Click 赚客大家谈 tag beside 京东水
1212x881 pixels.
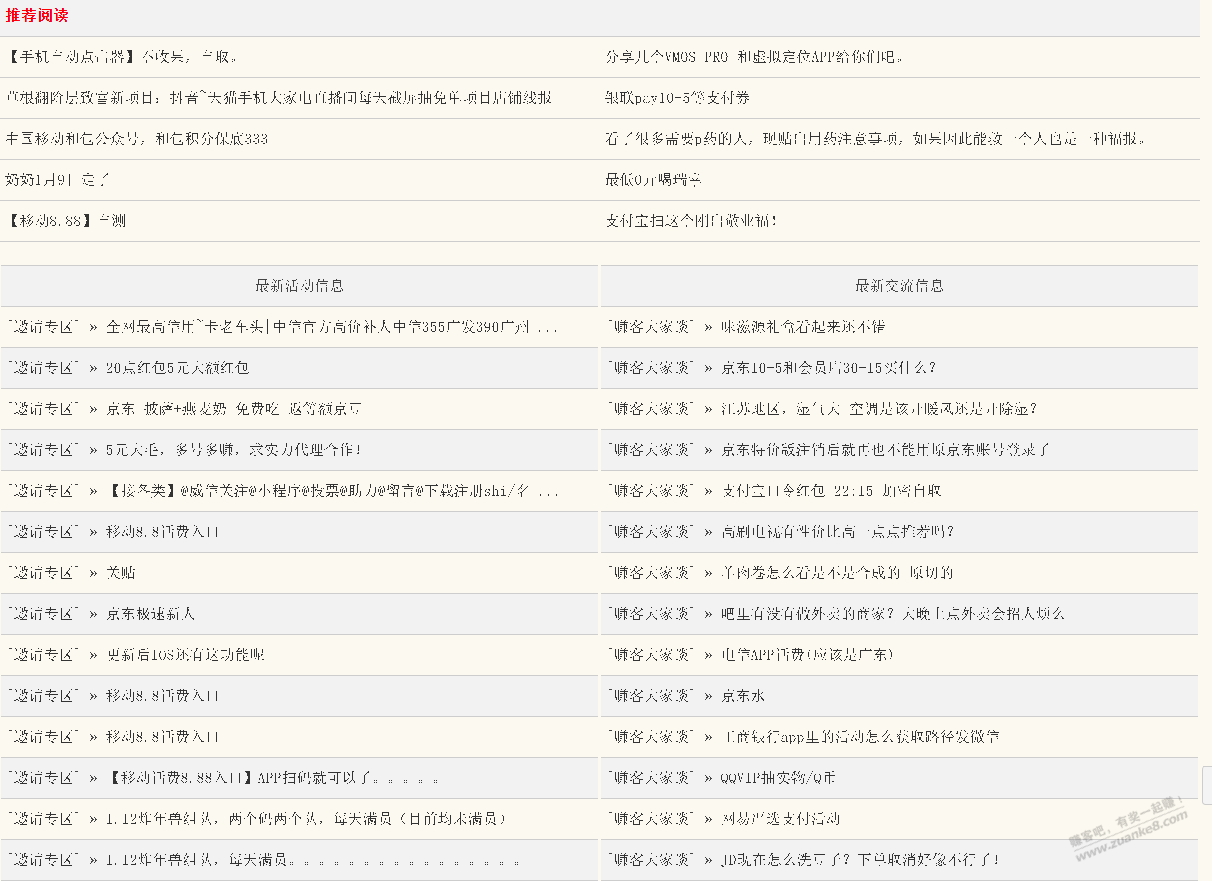[x=650, y=696]
